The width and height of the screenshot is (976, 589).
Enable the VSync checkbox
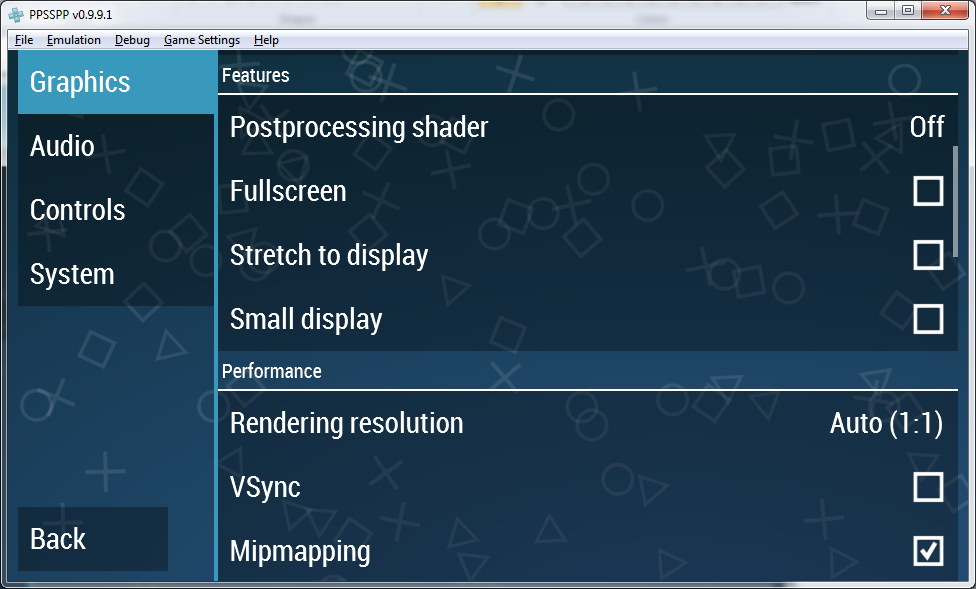928,487
